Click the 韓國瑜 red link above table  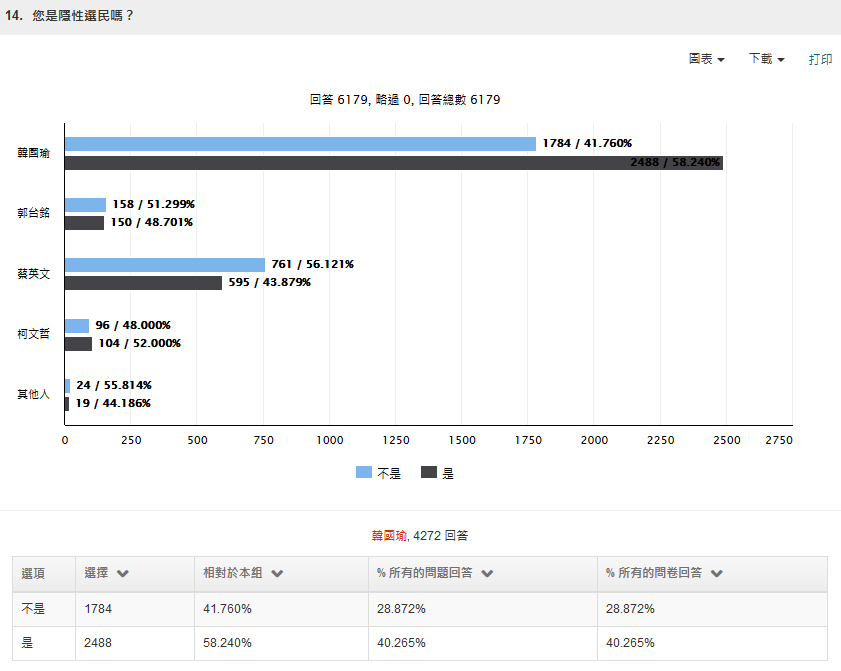click(389, 535)
